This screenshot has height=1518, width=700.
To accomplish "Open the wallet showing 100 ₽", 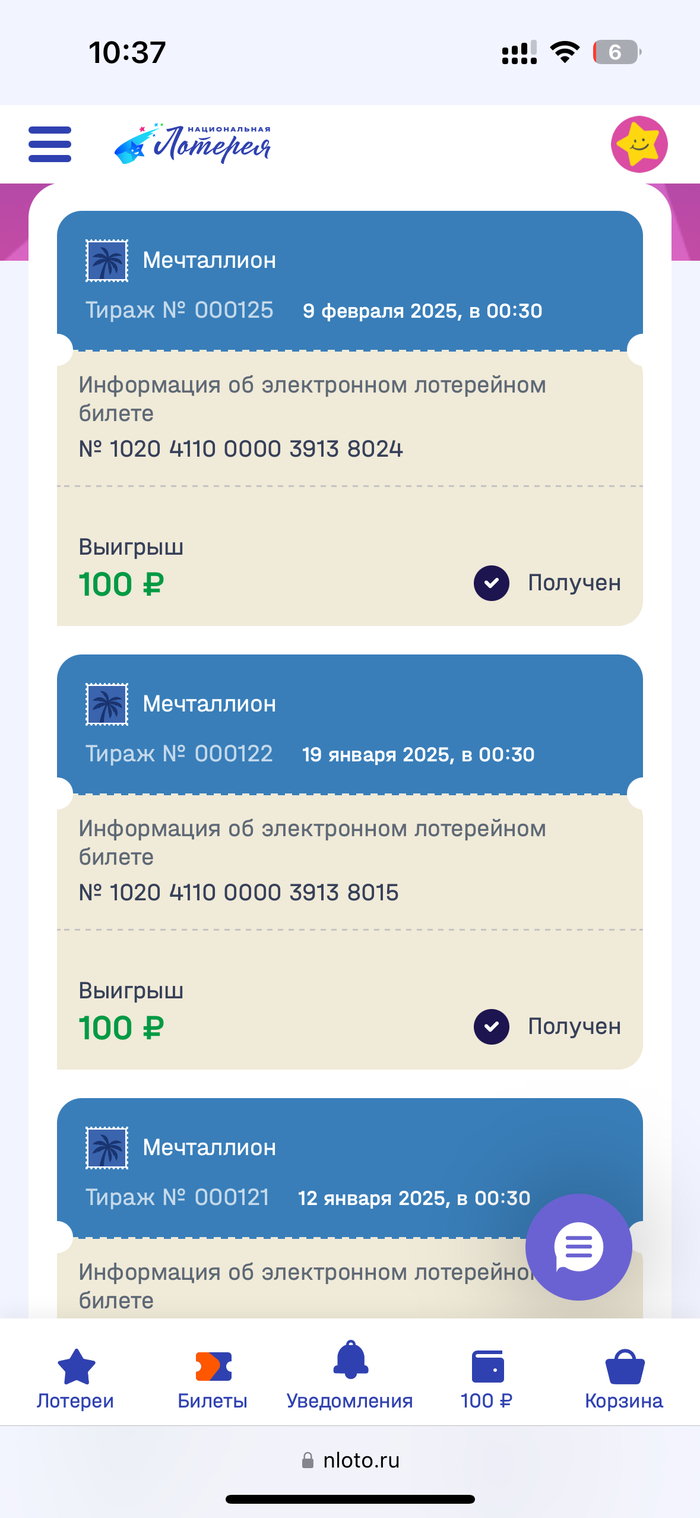I will [x=487, y=1379].
